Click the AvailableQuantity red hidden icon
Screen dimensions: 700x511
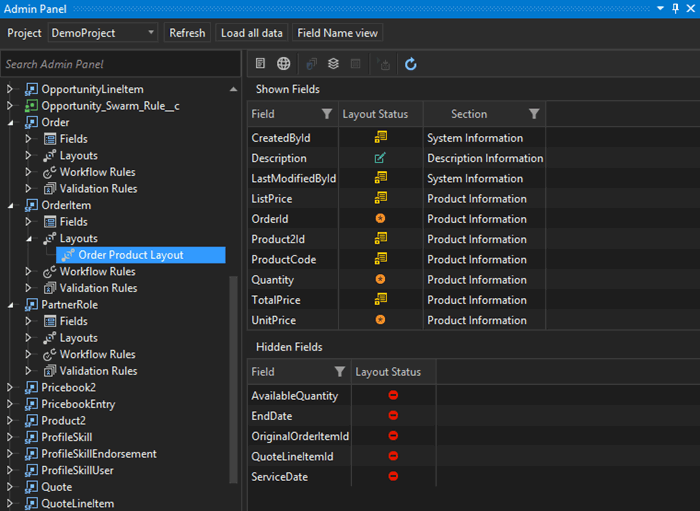click(393, 395)
